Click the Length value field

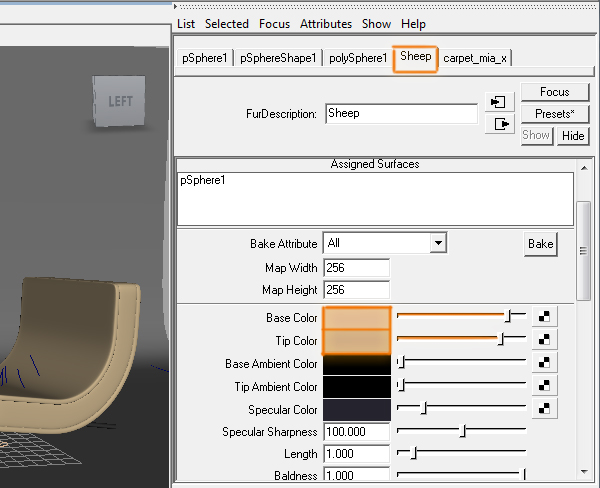(357, 454)
